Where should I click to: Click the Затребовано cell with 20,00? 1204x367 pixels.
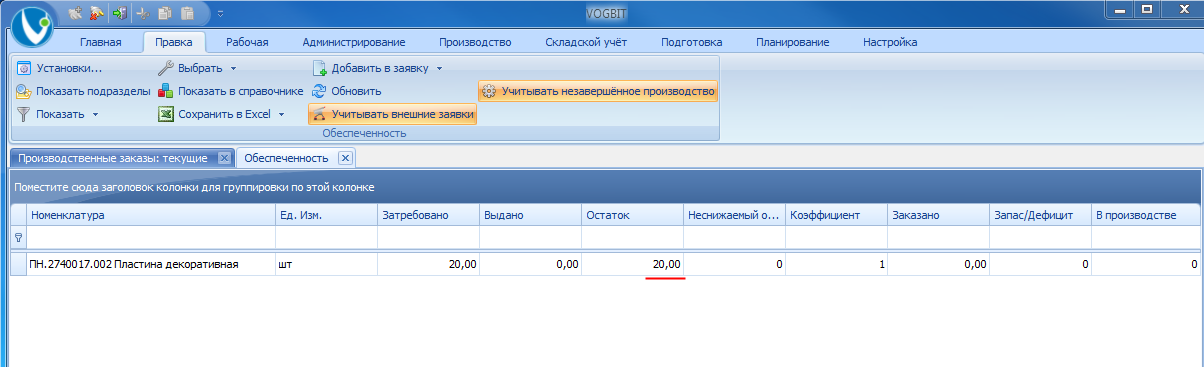pyautogui.click(x=428, y=264)
